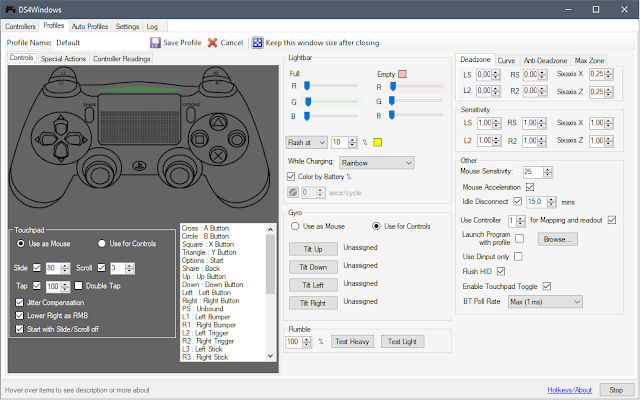Click the DS4Windows gamepad title icon
Viewport: 640px width, 400px height.
pyautogui.click(x=10, y=9)
